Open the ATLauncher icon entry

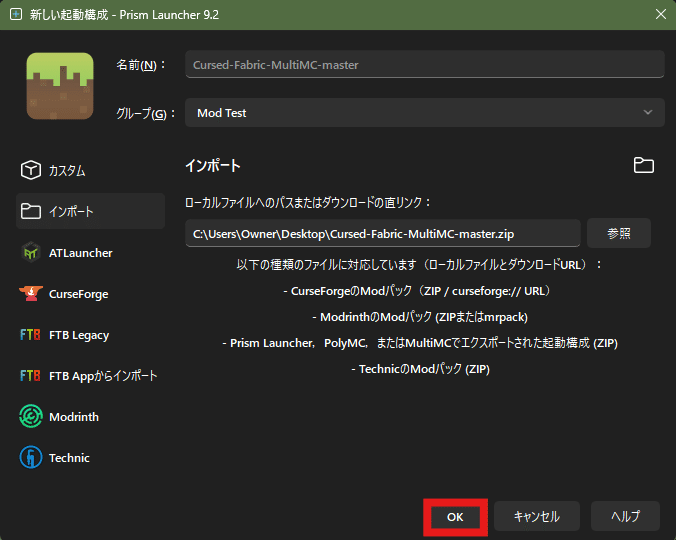tap(31, 253)
